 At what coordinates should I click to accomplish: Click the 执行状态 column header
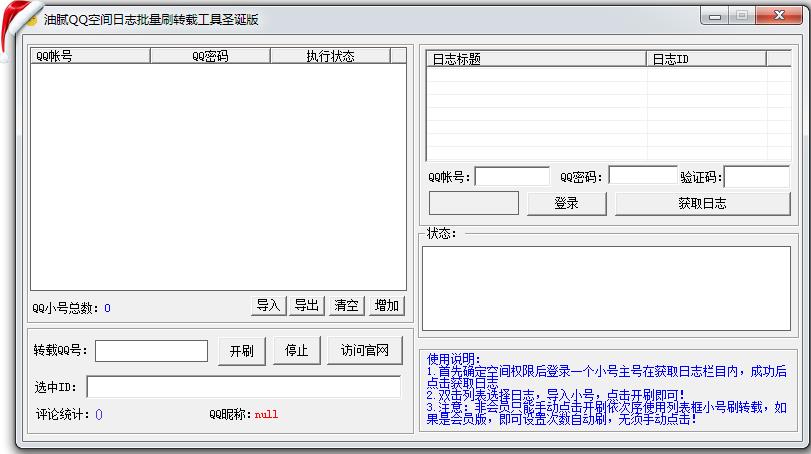click(x=330, y=56)
